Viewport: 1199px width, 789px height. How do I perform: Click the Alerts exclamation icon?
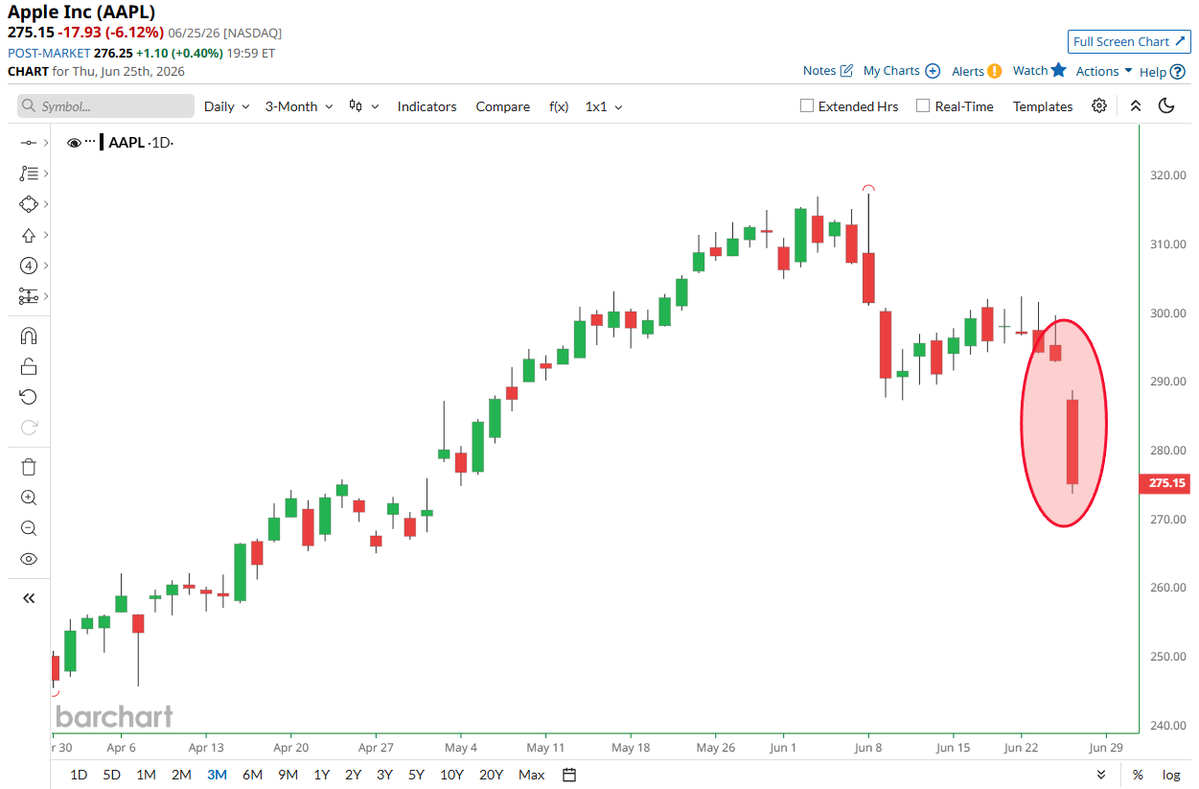(994, 71)
